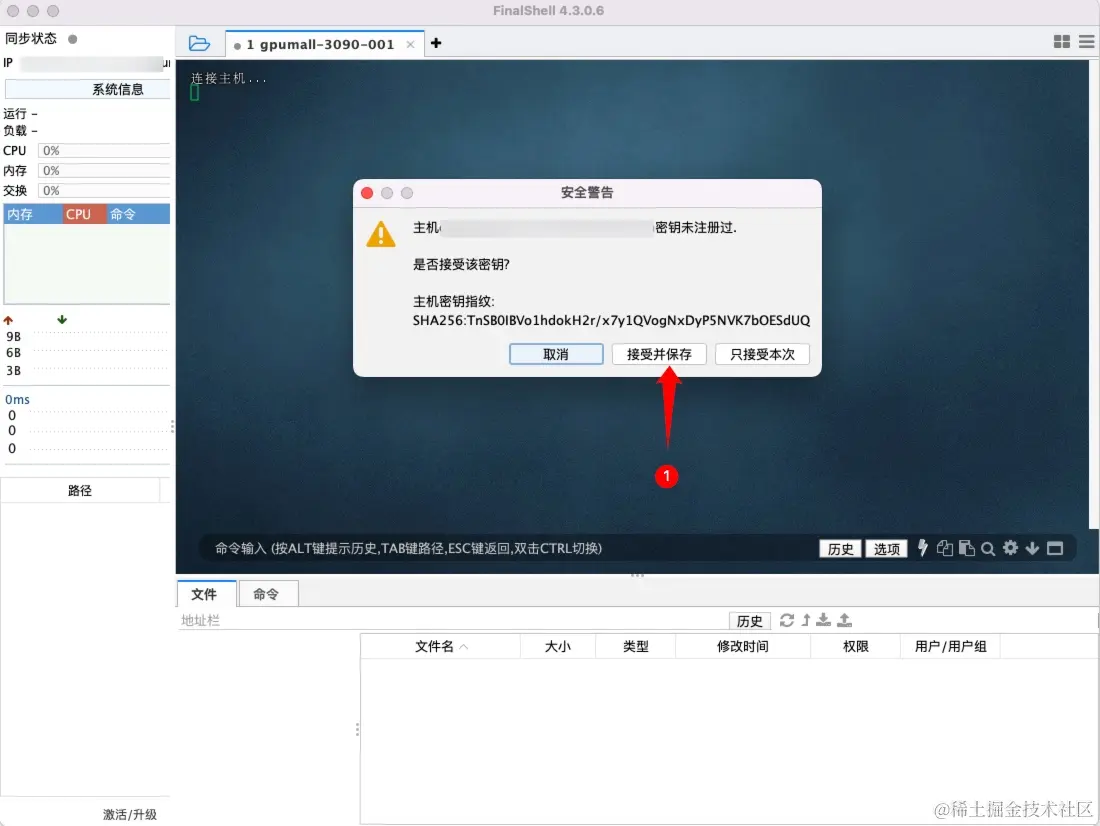Click the sync status indicator dot
Screen dimensions: 1100x826
tap(72, 39)
